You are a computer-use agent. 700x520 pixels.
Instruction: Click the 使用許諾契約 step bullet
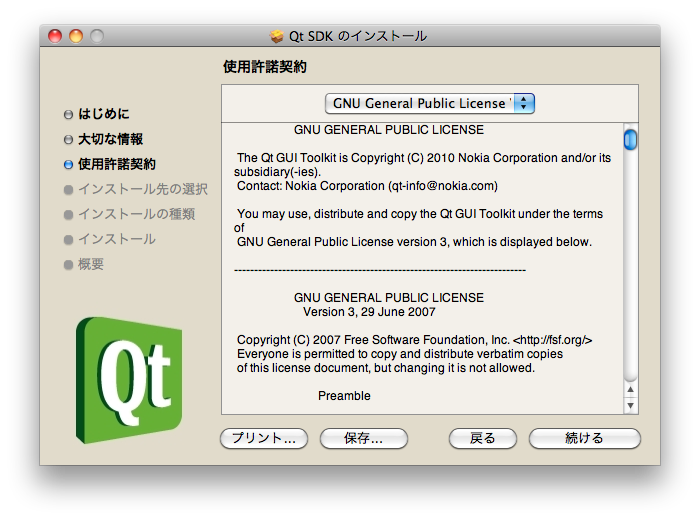coord(68,164)
